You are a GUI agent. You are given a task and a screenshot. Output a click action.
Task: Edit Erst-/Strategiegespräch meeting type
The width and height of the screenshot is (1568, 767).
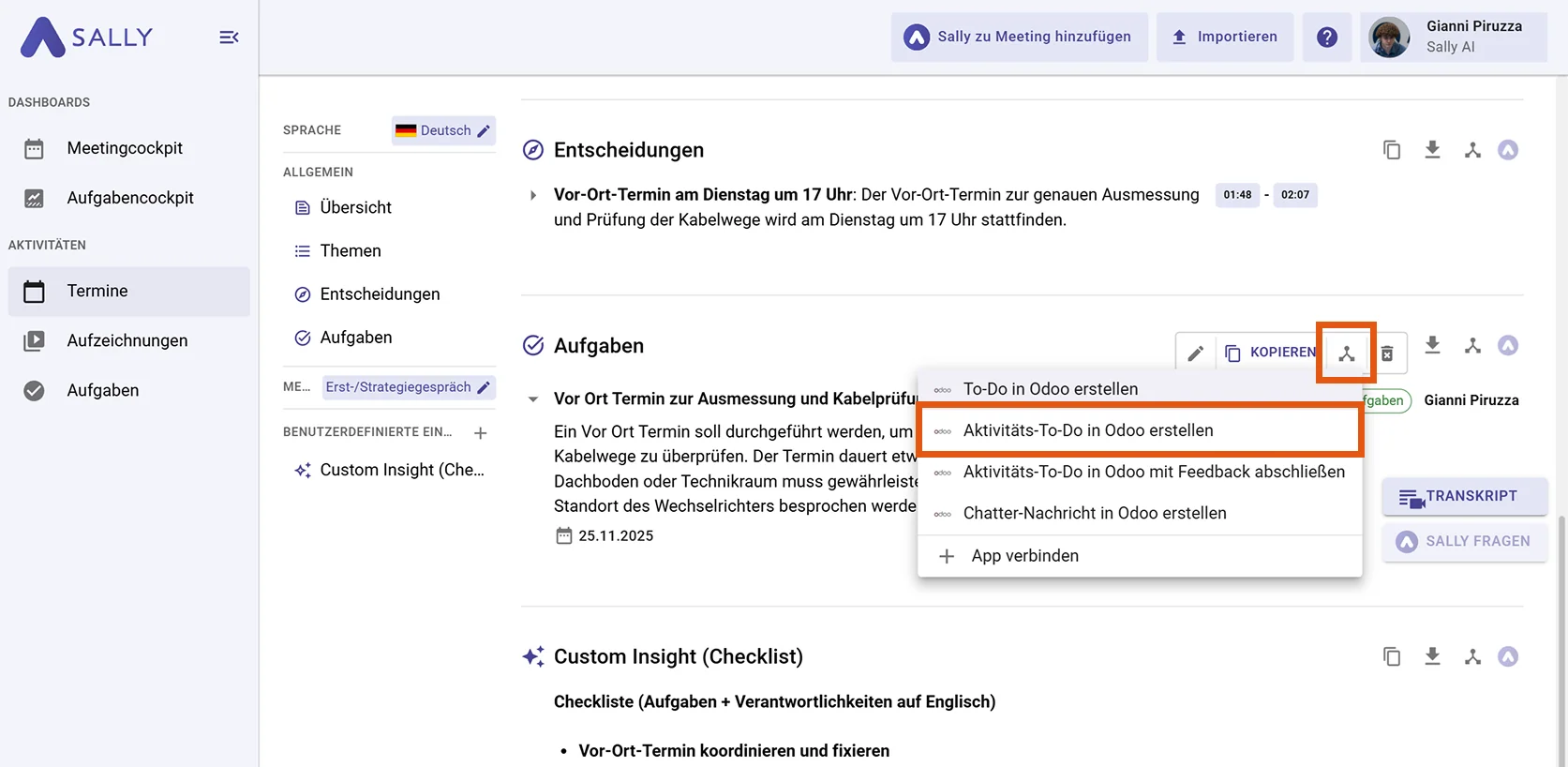pyautogui.click(x=409, y=387)
